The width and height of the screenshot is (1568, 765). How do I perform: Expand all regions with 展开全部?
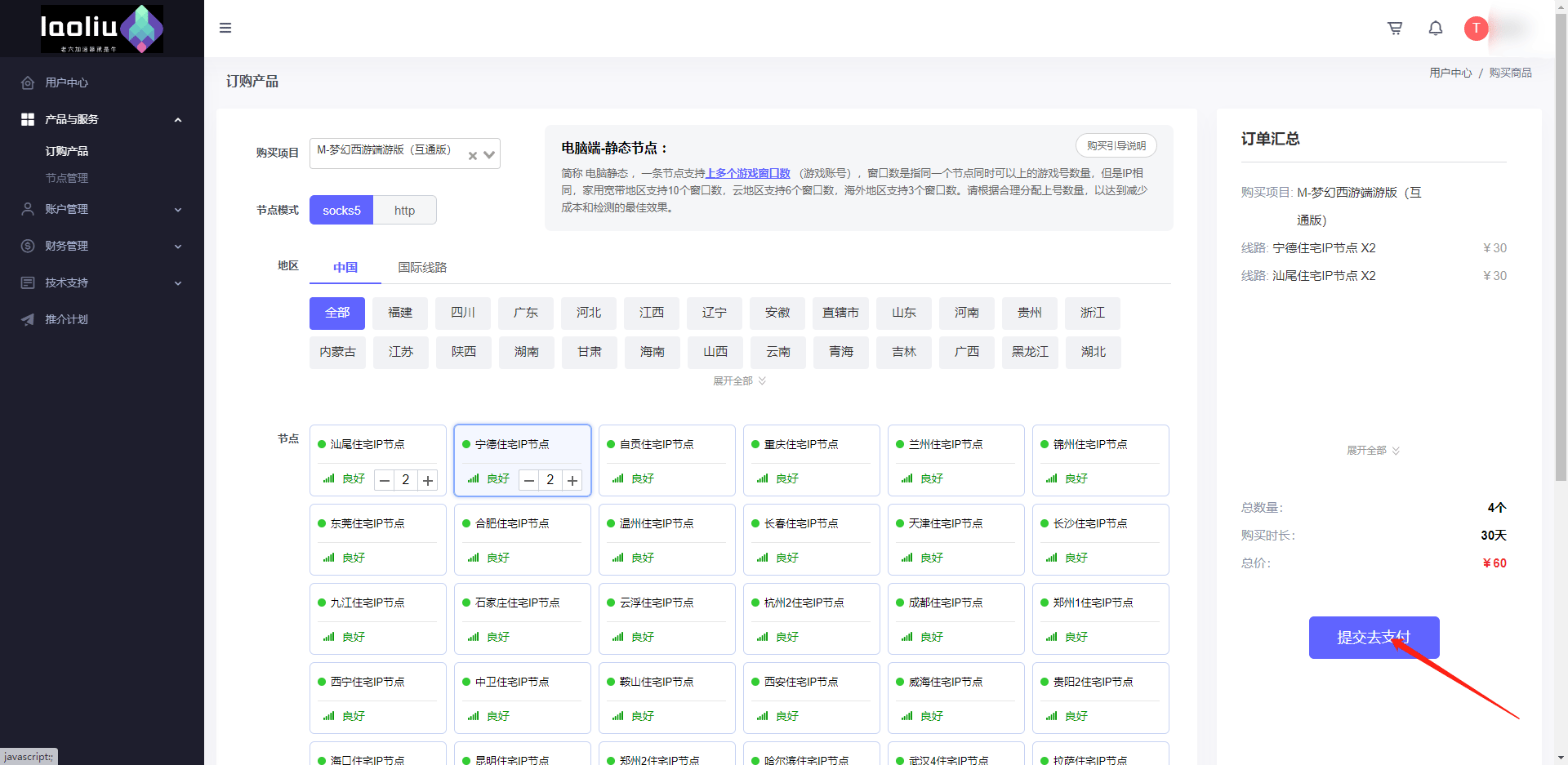(738, 381)
